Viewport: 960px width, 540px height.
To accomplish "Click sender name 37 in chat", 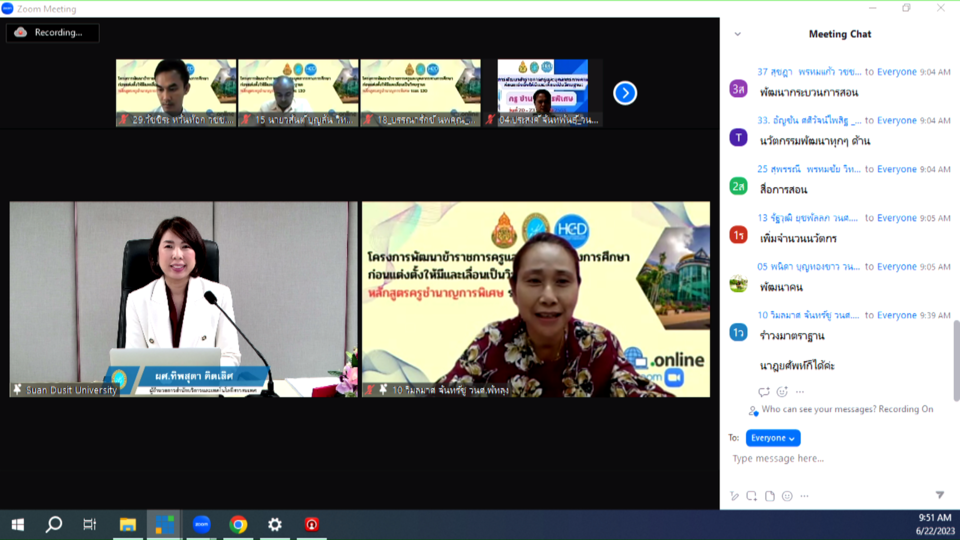I will click(x=809, y=72).
